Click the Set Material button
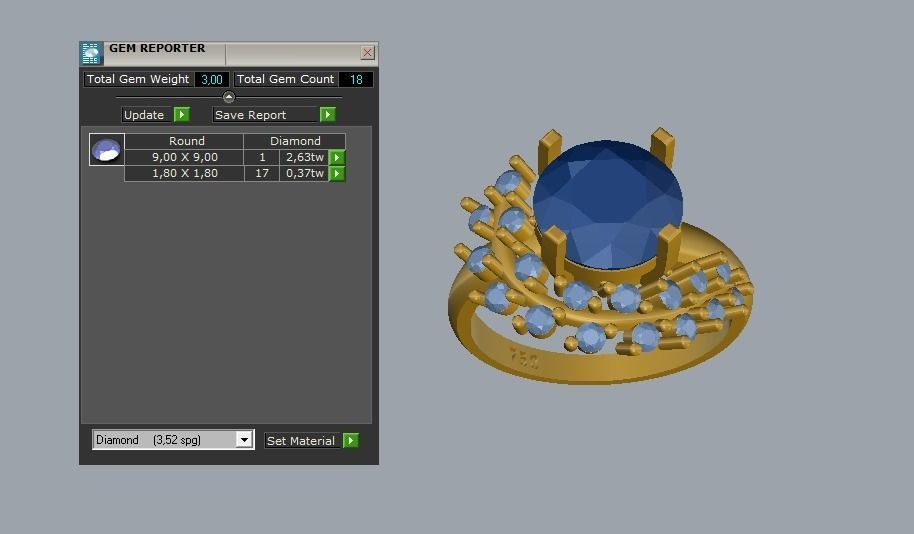 pos(303,441)
